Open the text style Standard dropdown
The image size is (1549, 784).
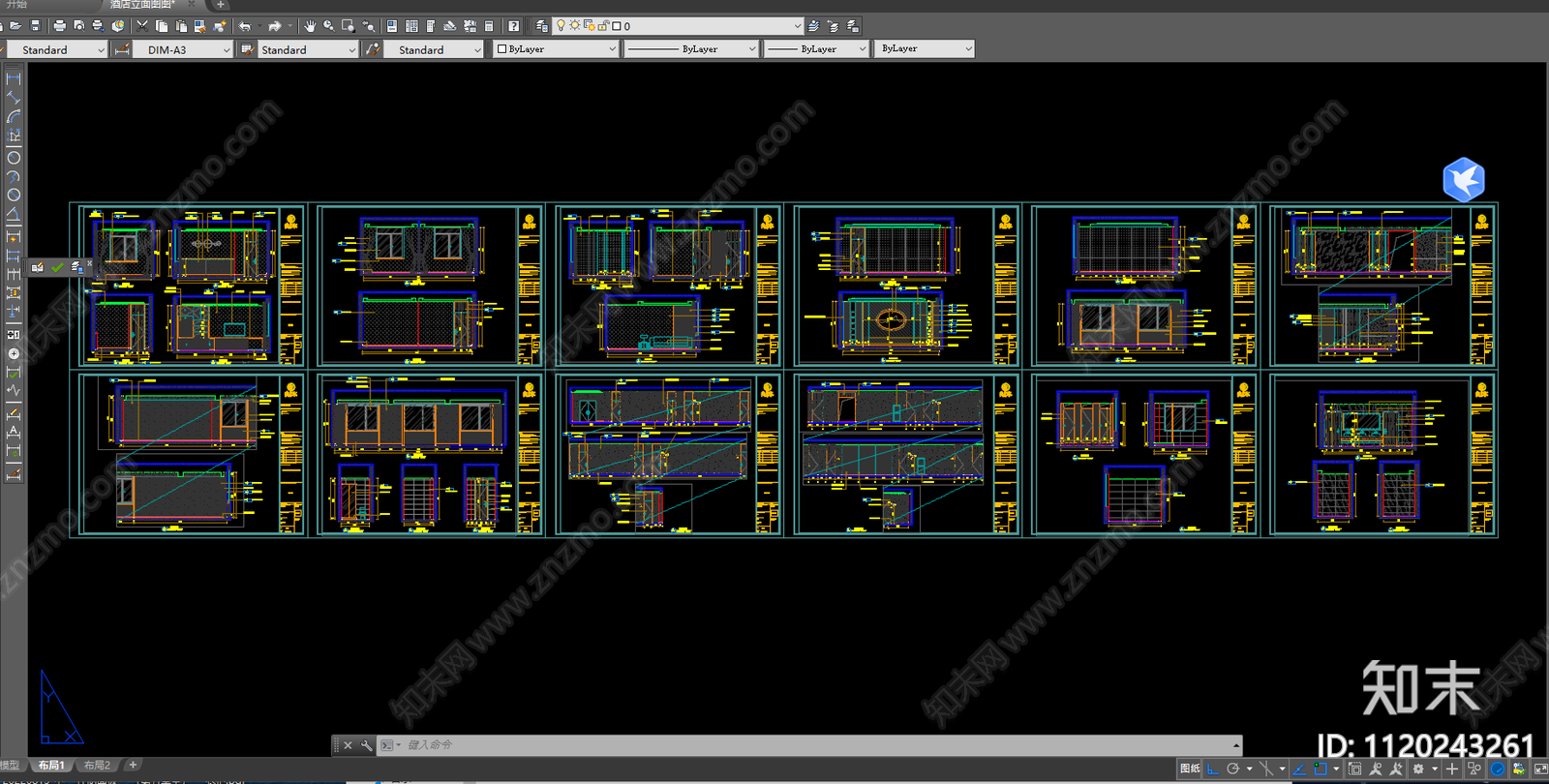57,49
